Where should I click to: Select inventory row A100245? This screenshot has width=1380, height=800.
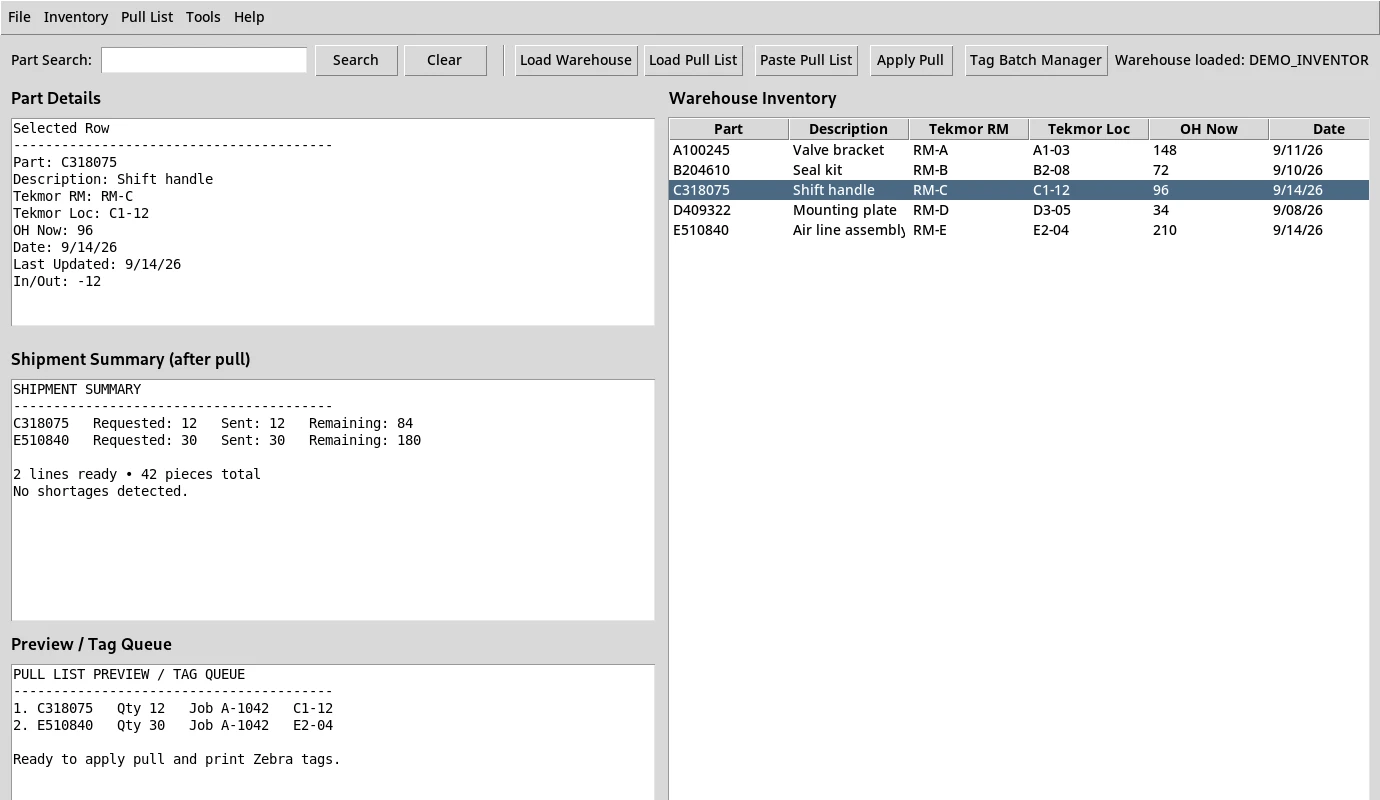click(x=1019, y=150)
